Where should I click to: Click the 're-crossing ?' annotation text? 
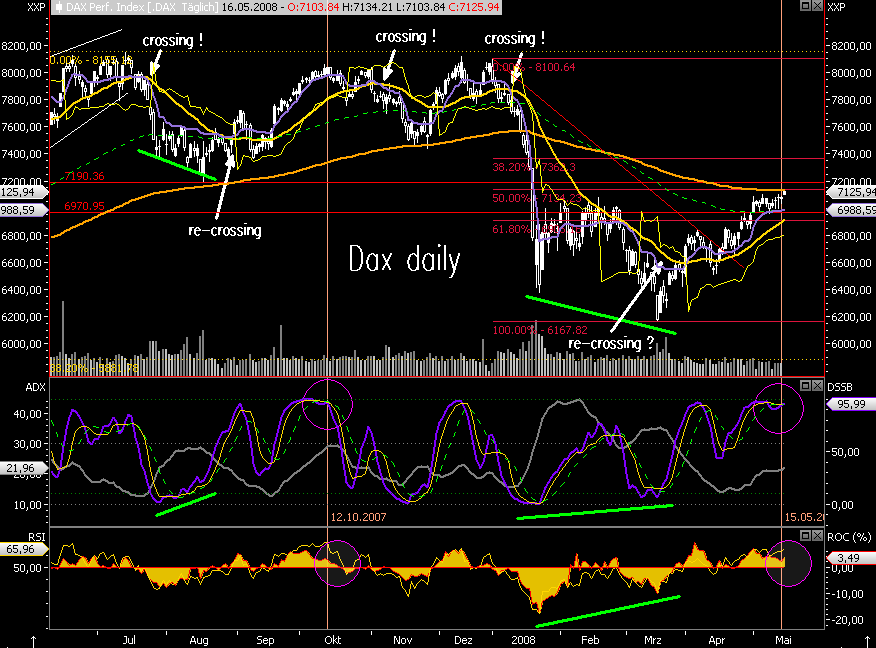click(x=611, y=343)
